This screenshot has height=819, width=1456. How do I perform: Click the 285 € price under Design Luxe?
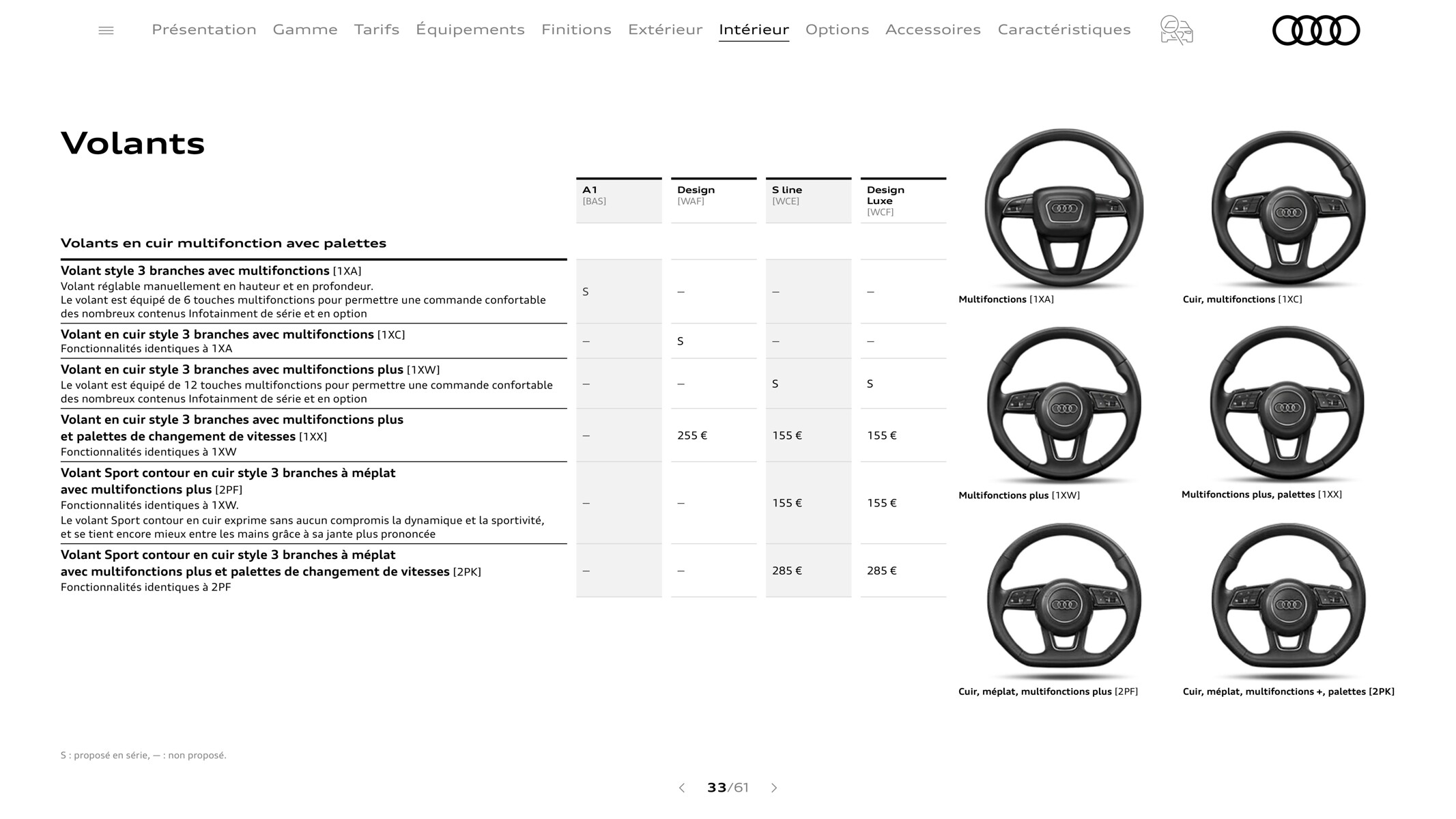[x=881, y=571]
